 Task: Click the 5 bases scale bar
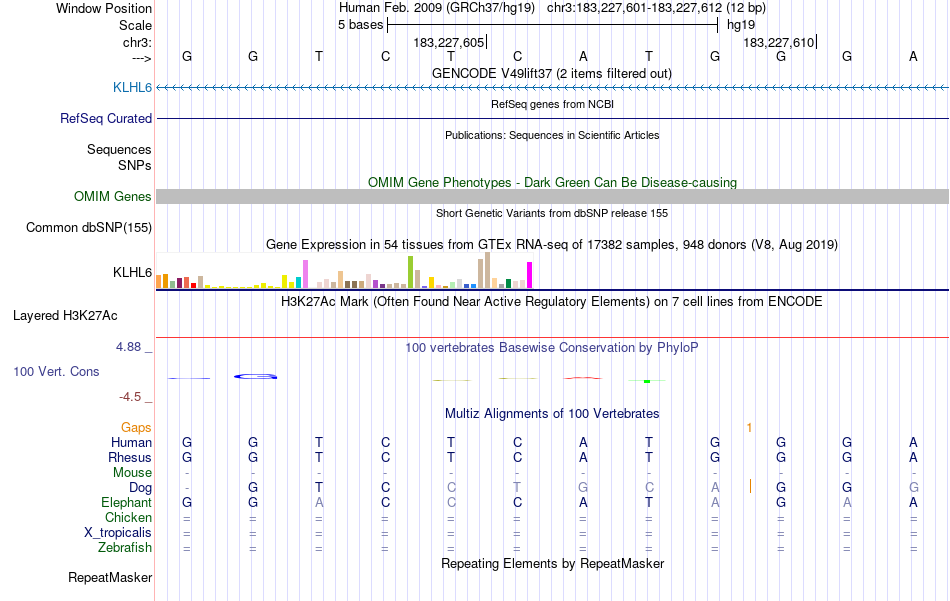553,25
